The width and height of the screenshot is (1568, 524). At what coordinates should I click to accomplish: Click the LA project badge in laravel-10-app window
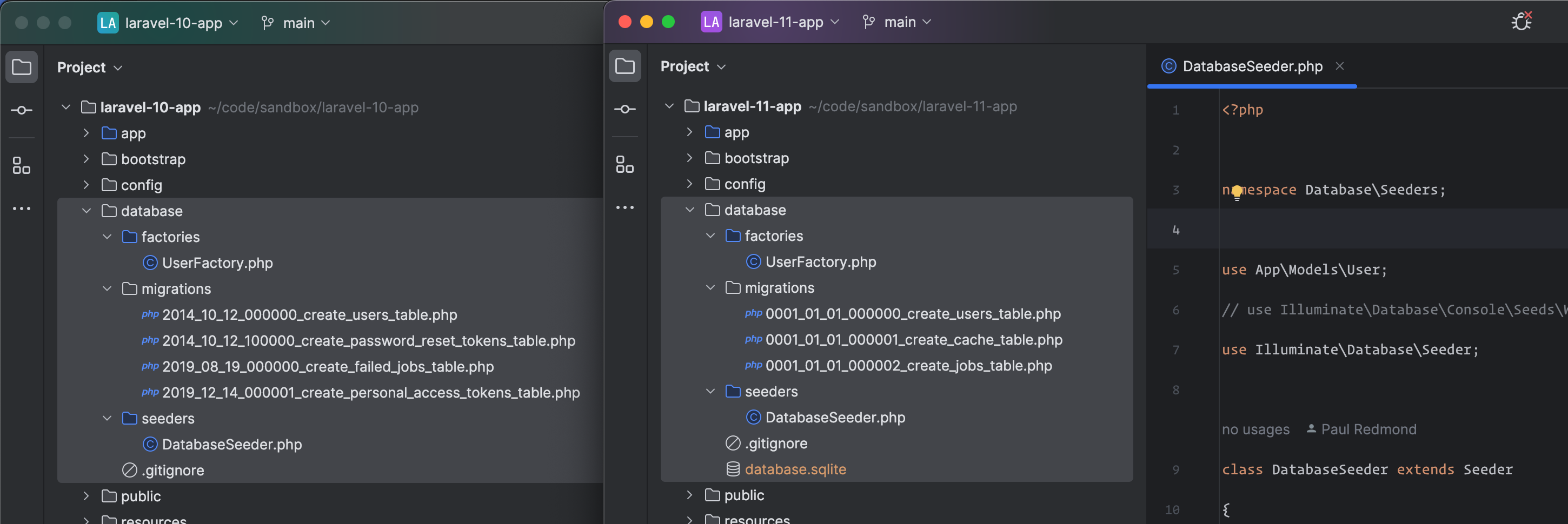(108, 23)
